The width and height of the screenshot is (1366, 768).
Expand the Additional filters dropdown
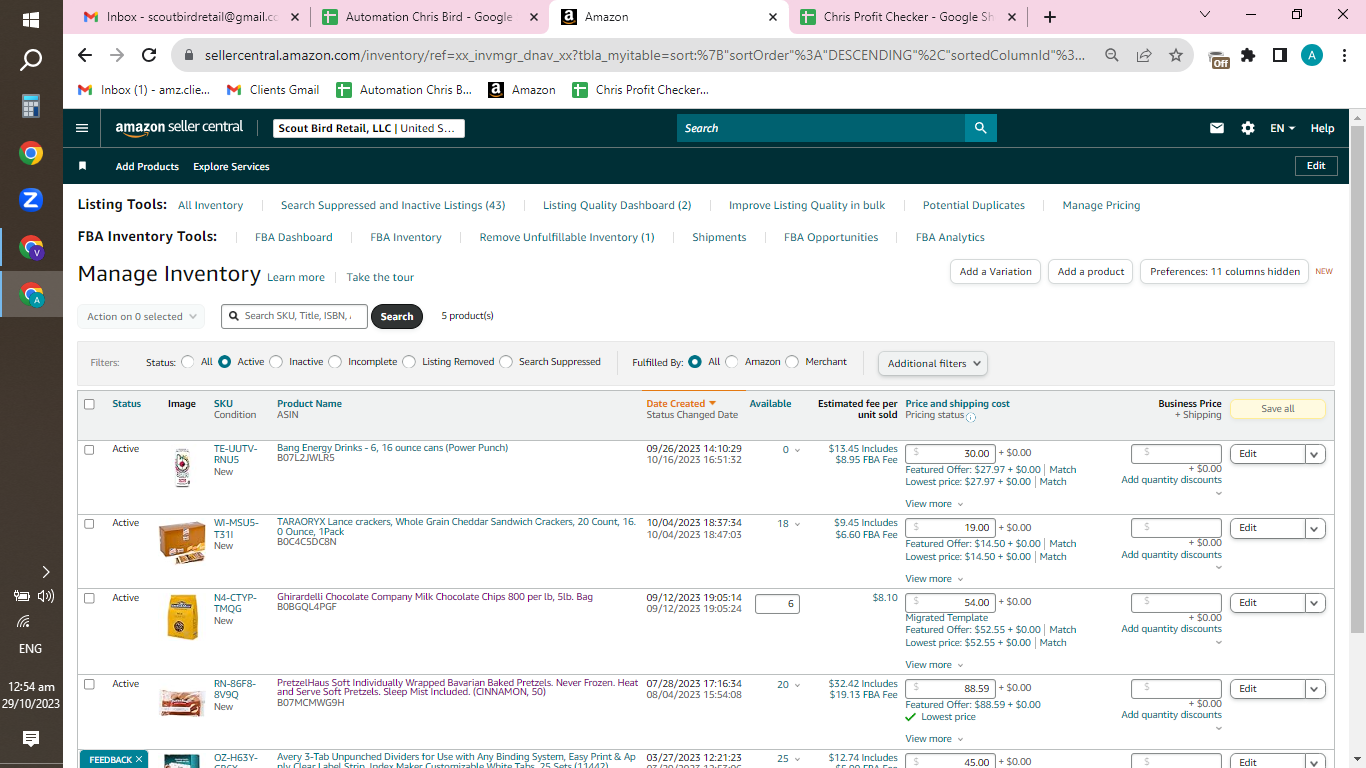click(x=933, y=363)
